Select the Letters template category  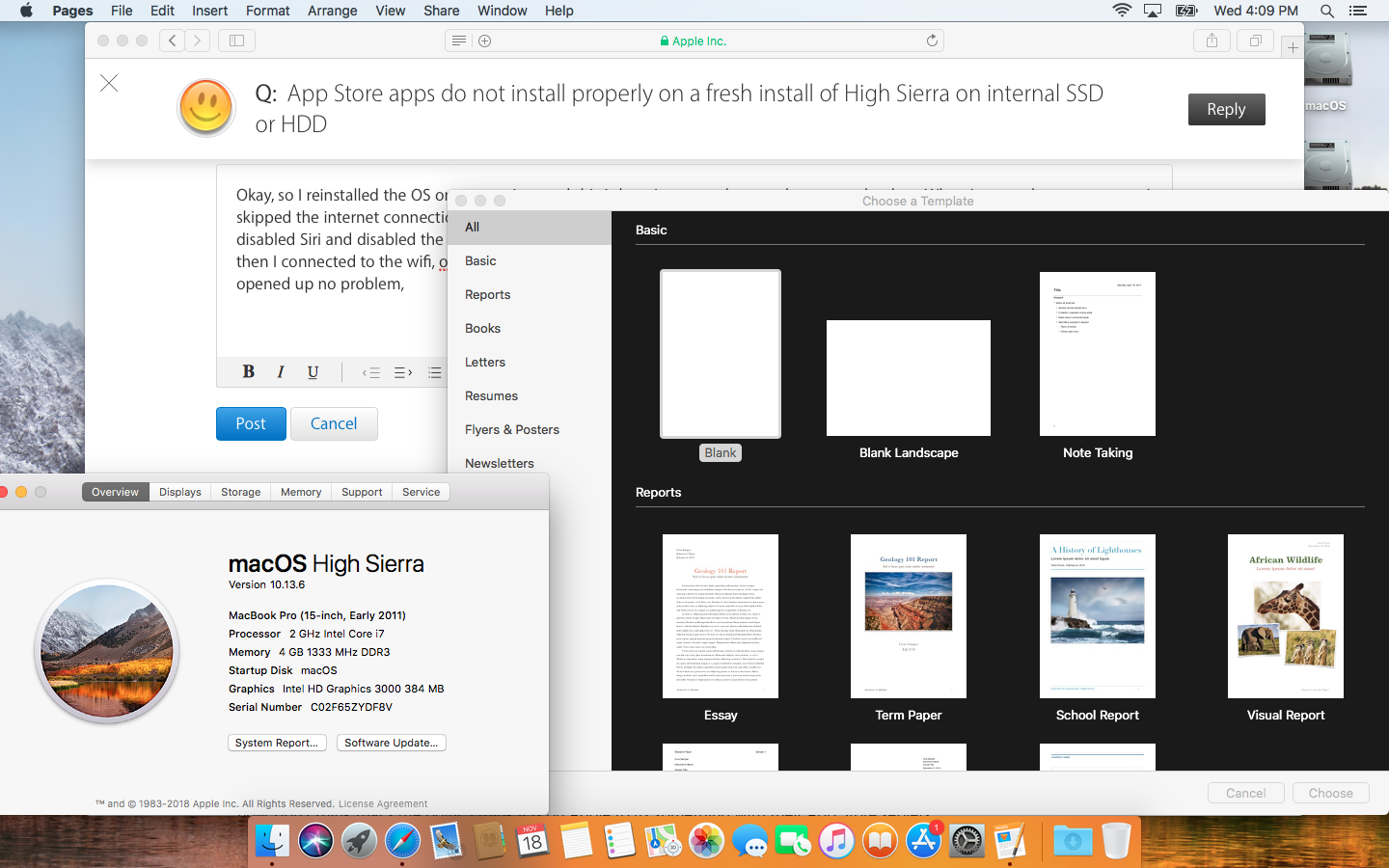[530, 363]
